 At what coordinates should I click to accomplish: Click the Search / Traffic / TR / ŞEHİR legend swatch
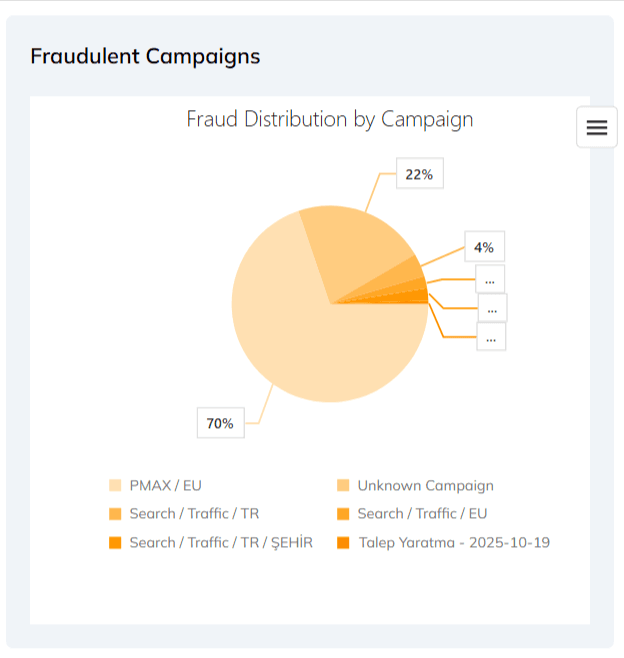tap(115, 543)
